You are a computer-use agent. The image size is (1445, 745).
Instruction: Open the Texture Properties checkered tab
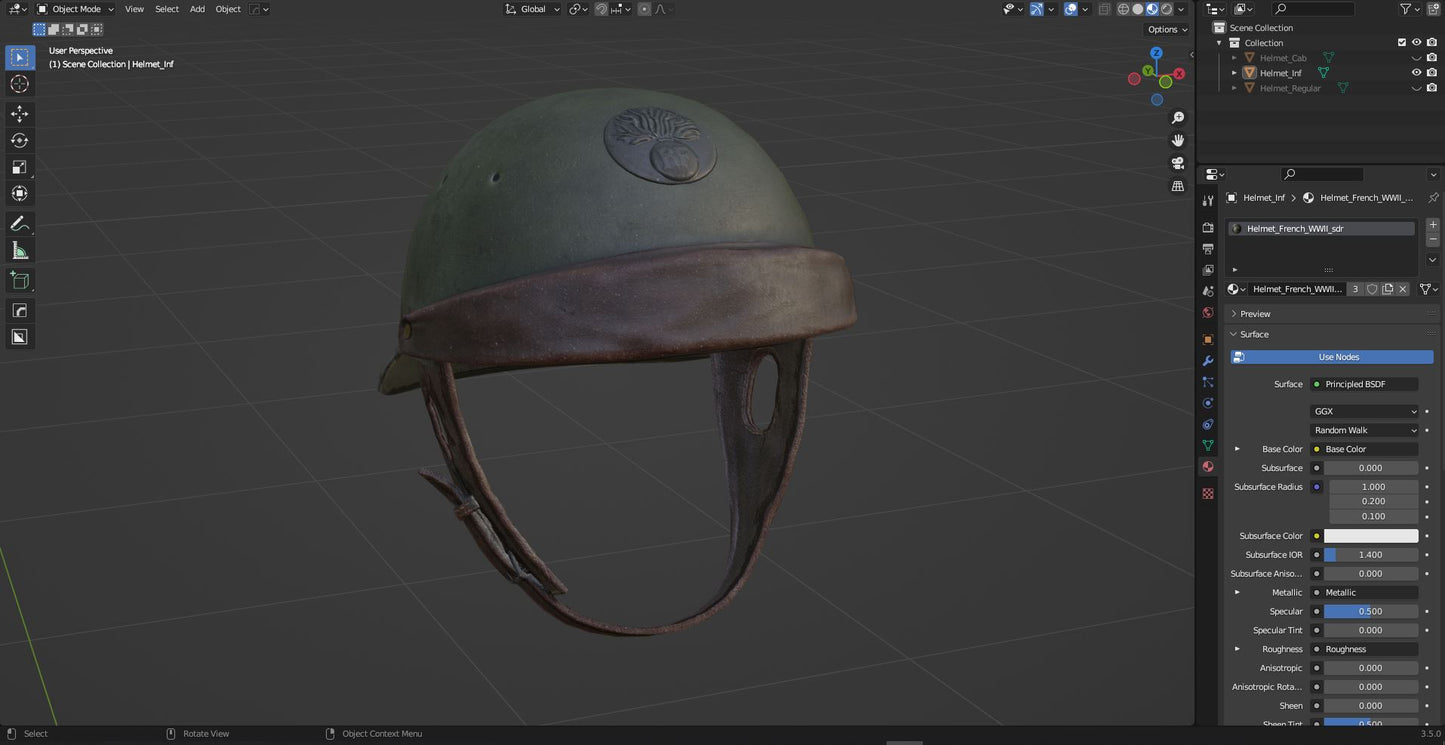click(x=1207, y=493)
